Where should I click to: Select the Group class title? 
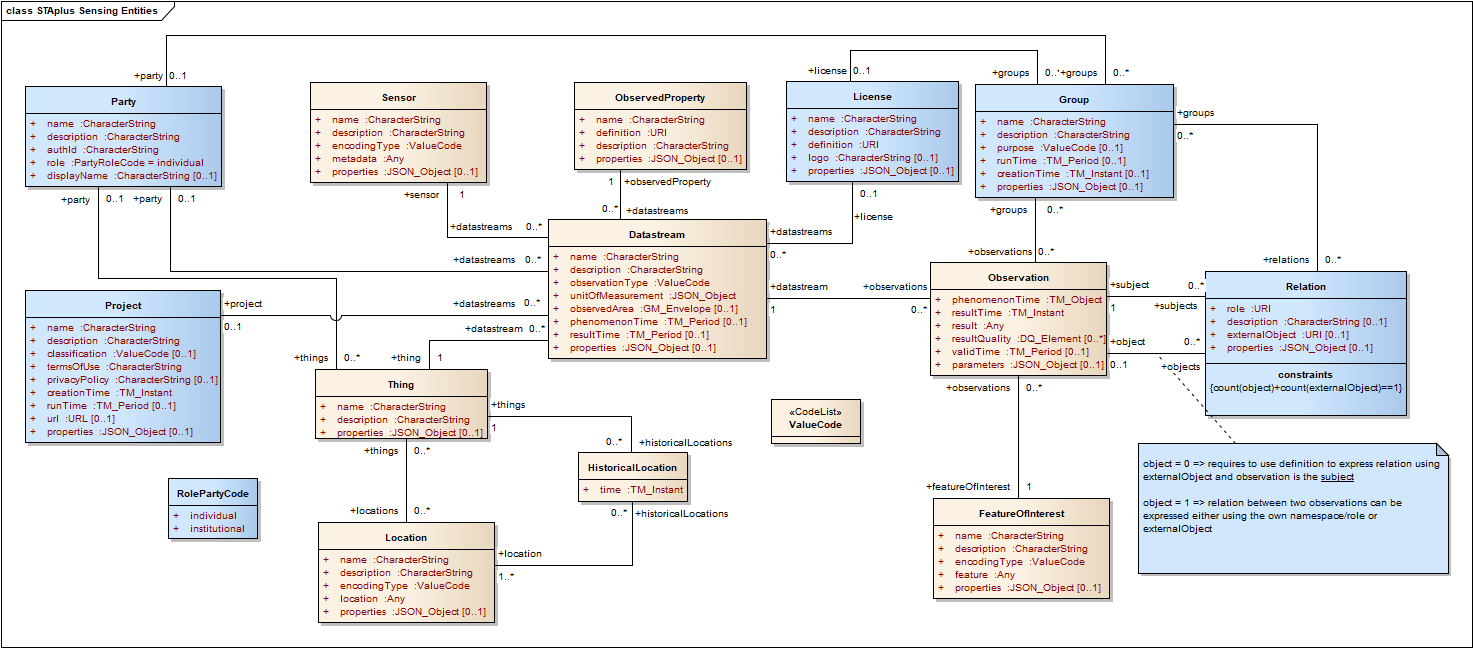[x=1074, y=100]
